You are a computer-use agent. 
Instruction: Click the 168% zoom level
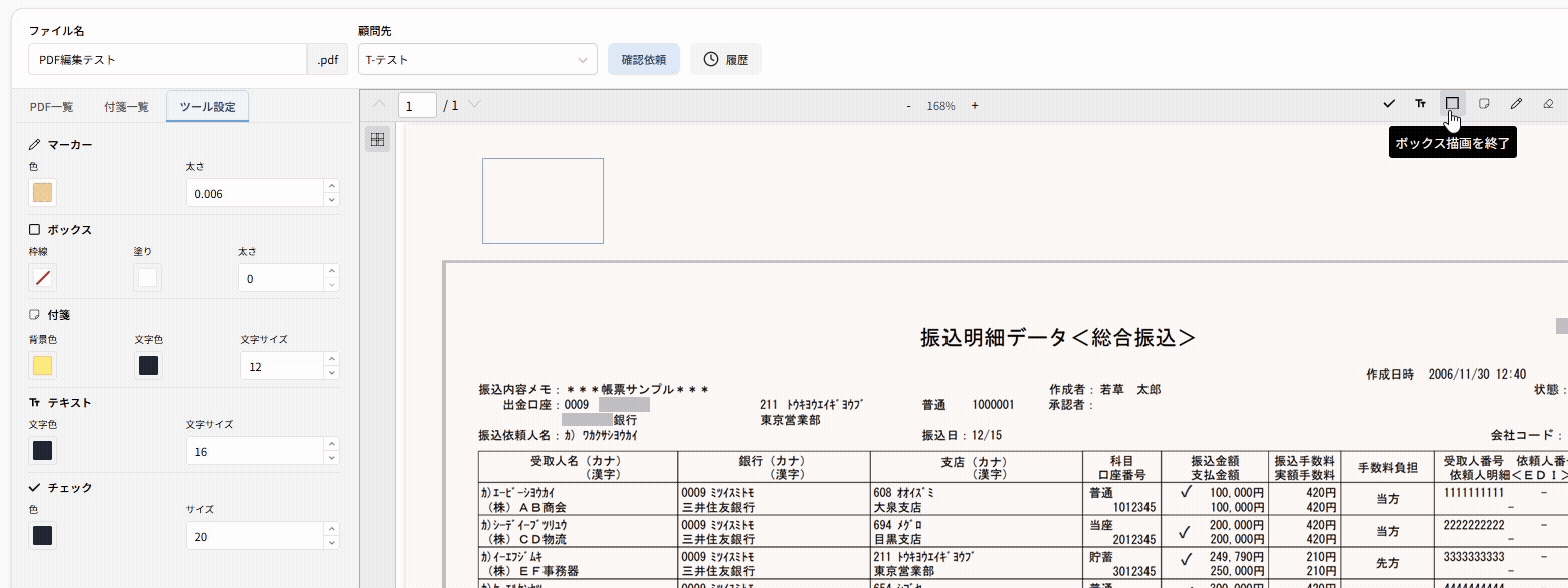(x=940, y=105)
